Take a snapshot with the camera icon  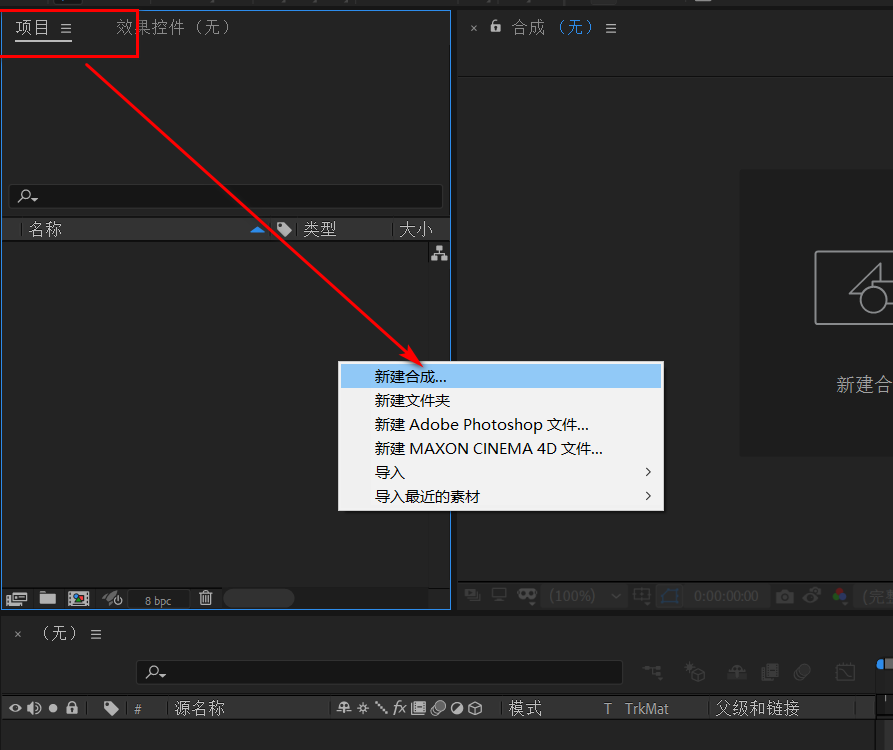click(784, 597)
